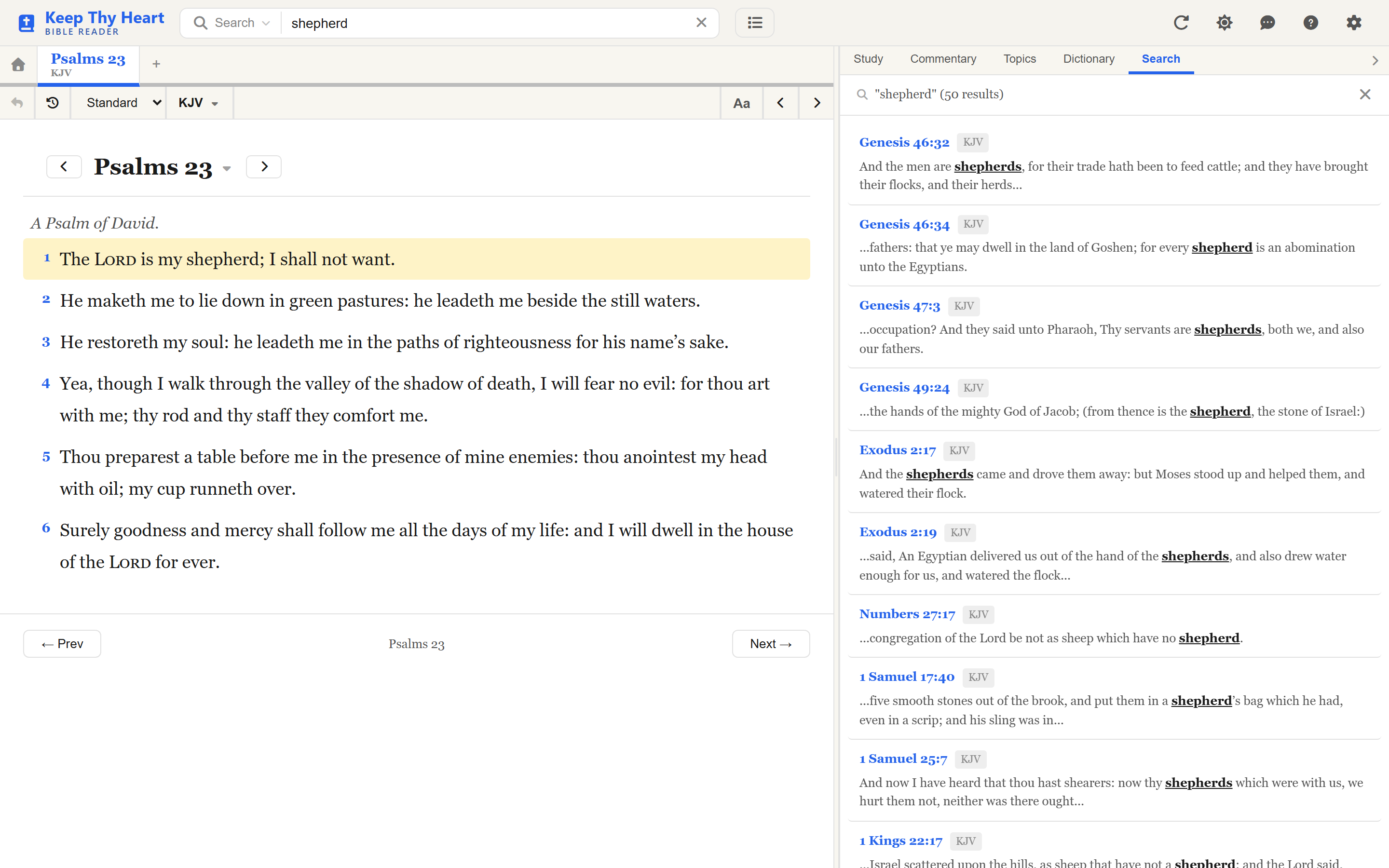Click 'A Psalm of David.' superscription

click(95, 223)
